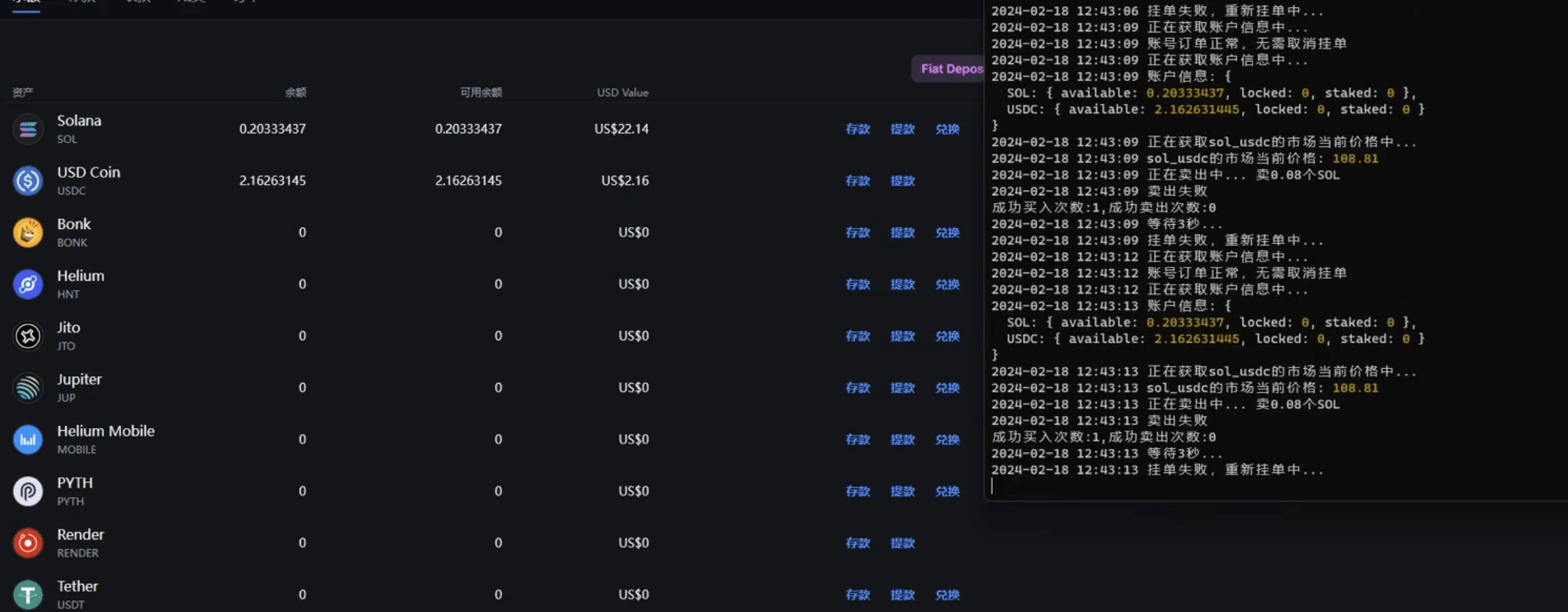Click the Solana coin icon
The height and width of the screenshot is (612, 1568).
pos(28,129)
